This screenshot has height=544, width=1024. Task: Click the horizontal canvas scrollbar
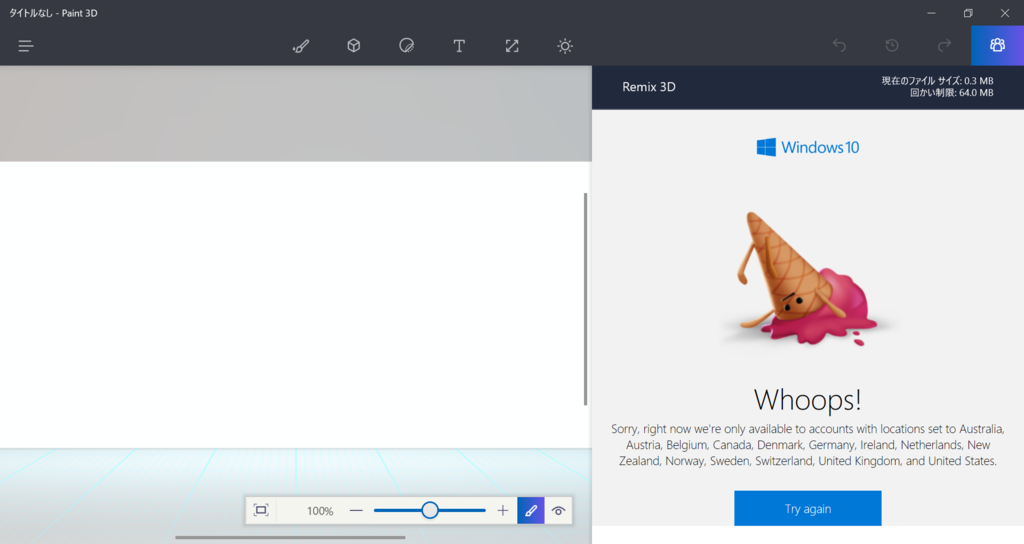[290, 537]
